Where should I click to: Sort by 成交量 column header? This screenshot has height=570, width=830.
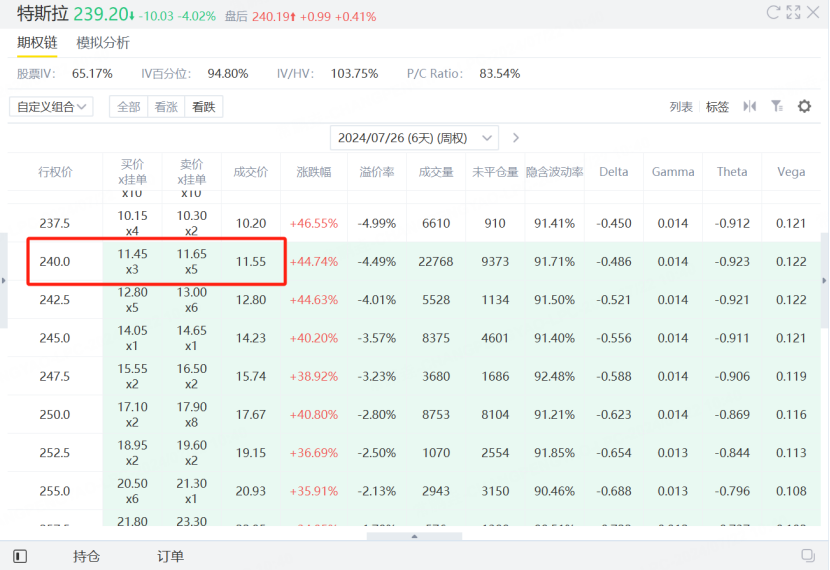click(x=436, y=172)
